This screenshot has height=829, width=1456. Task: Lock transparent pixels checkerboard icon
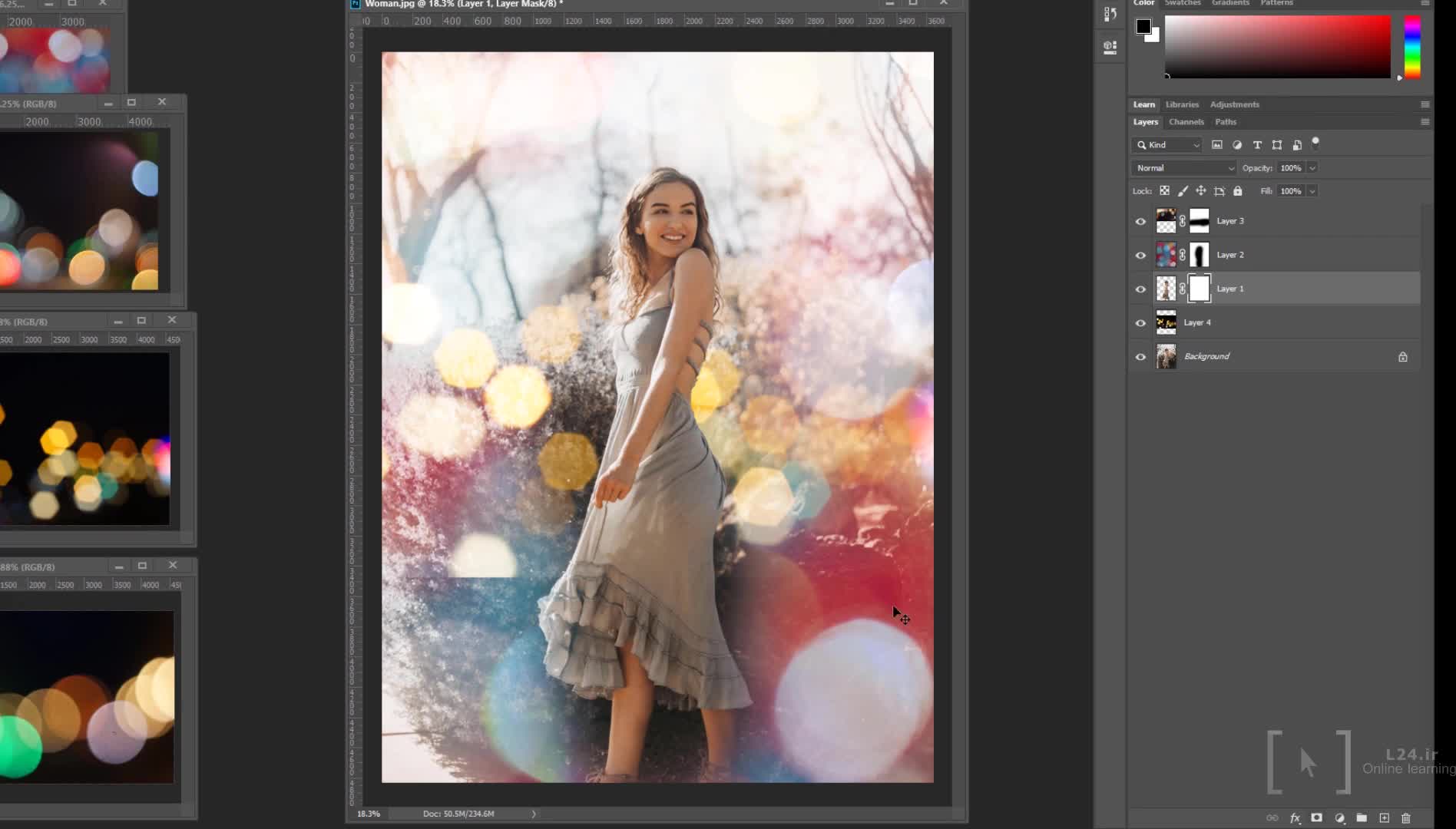click(x=1164, y=191)
